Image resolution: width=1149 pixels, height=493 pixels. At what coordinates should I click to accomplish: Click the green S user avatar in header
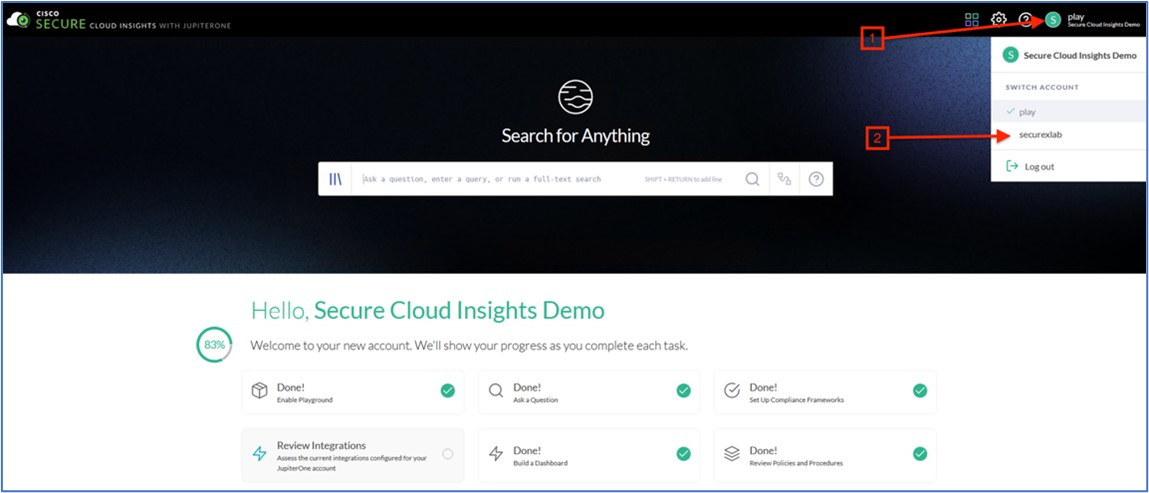tap(1053, 20)
